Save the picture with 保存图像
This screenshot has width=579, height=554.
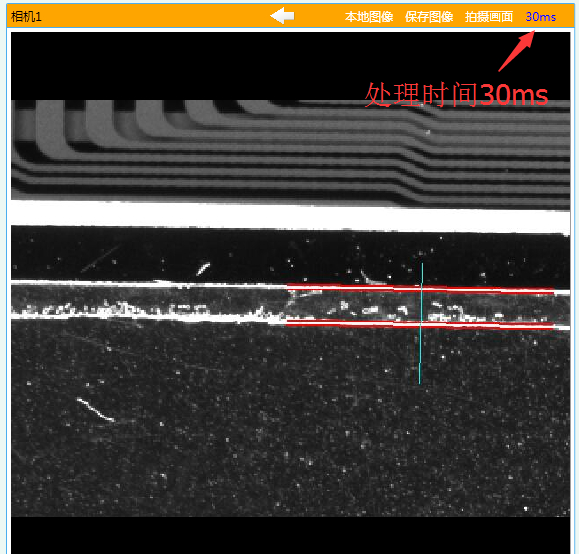428,17
